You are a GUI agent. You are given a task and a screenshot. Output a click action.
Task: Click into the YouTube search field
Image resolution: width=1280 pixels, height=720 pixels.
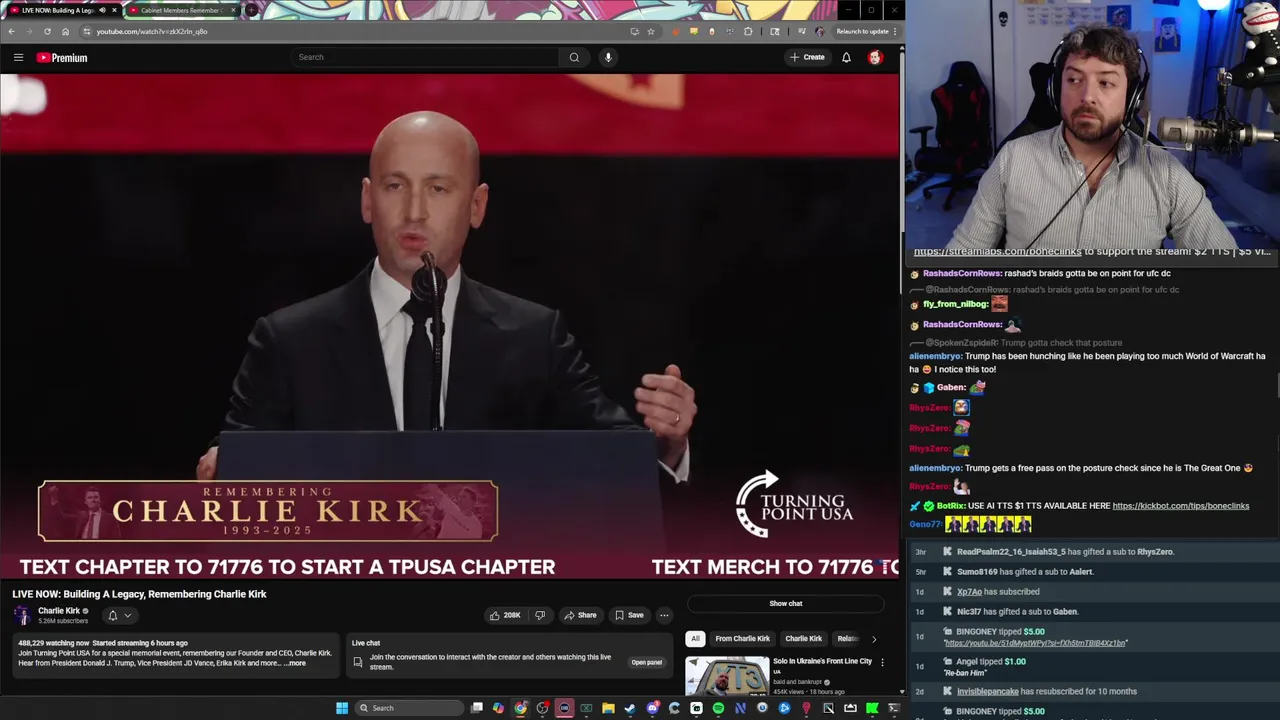click(x=426, y=57)
